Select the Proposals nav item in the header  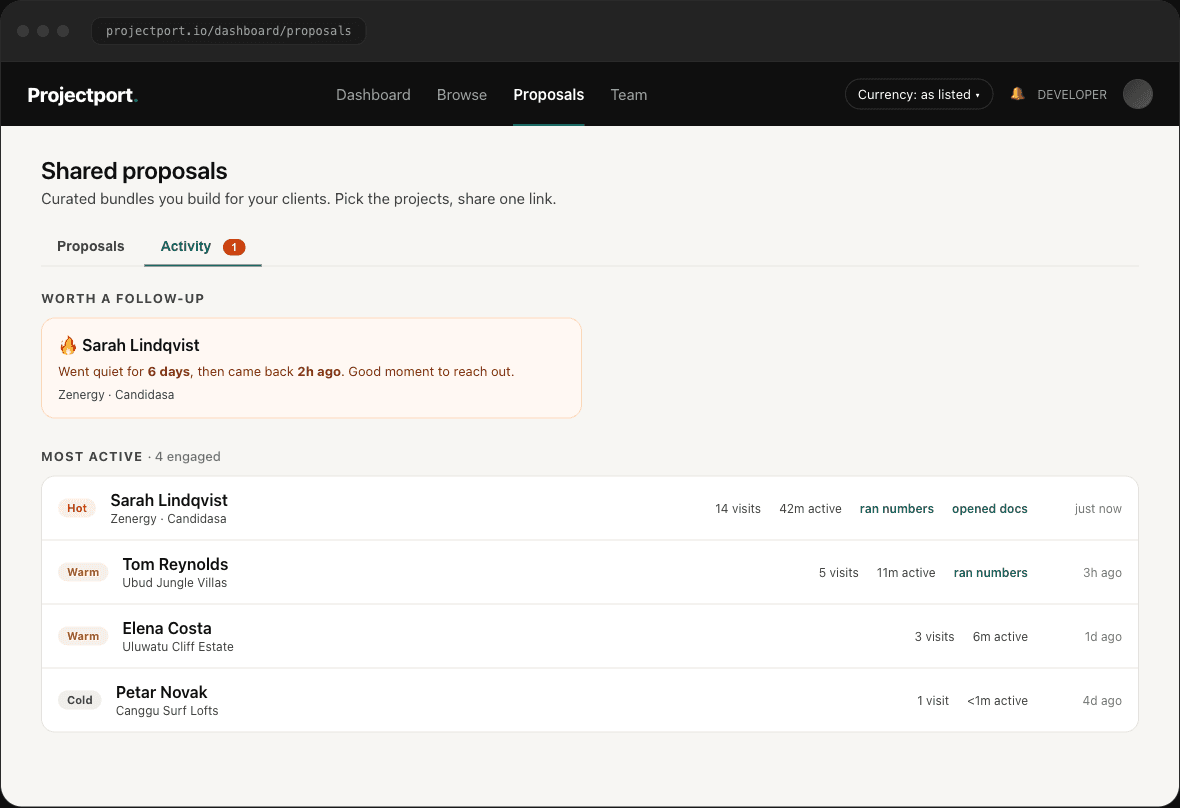coord(549,95)
